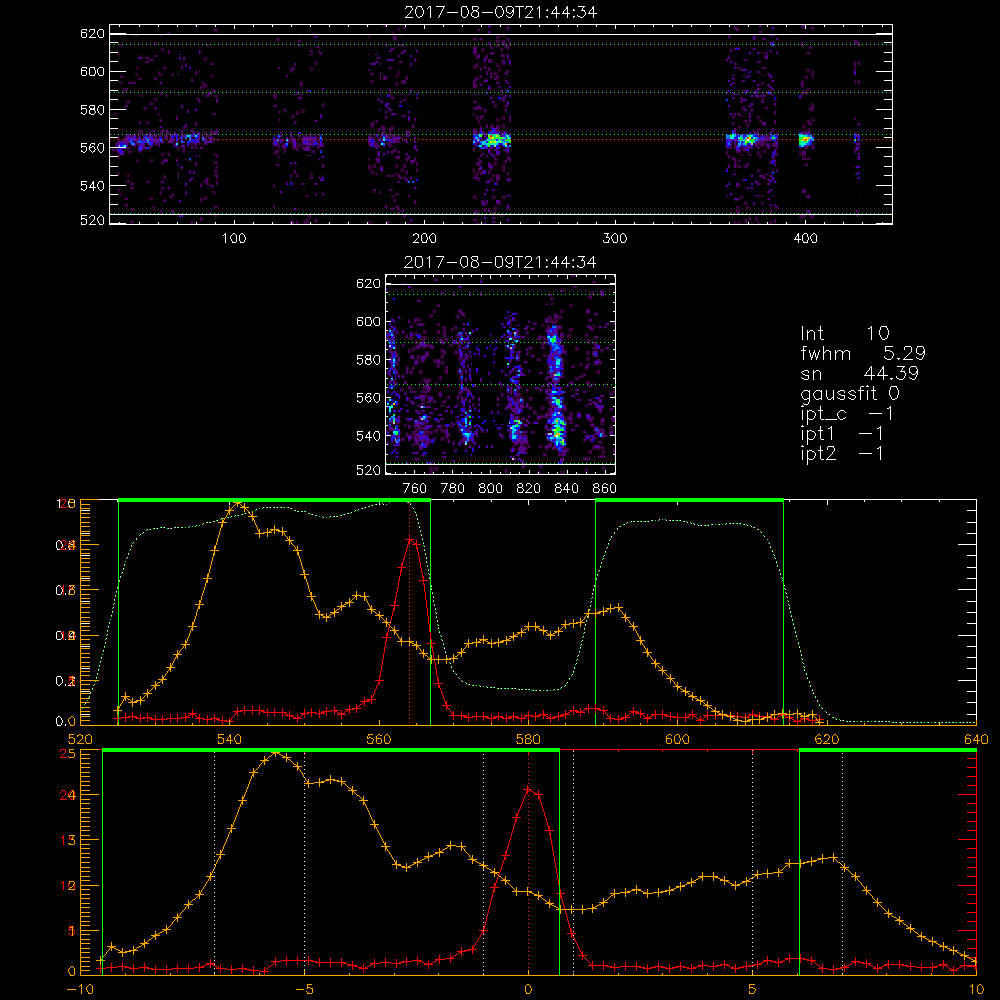This screenshot has width=1000, height=1000.
Task: Click the 'ipt2 -1' readout
Action: pyautogui.click(x=842, y=453)
